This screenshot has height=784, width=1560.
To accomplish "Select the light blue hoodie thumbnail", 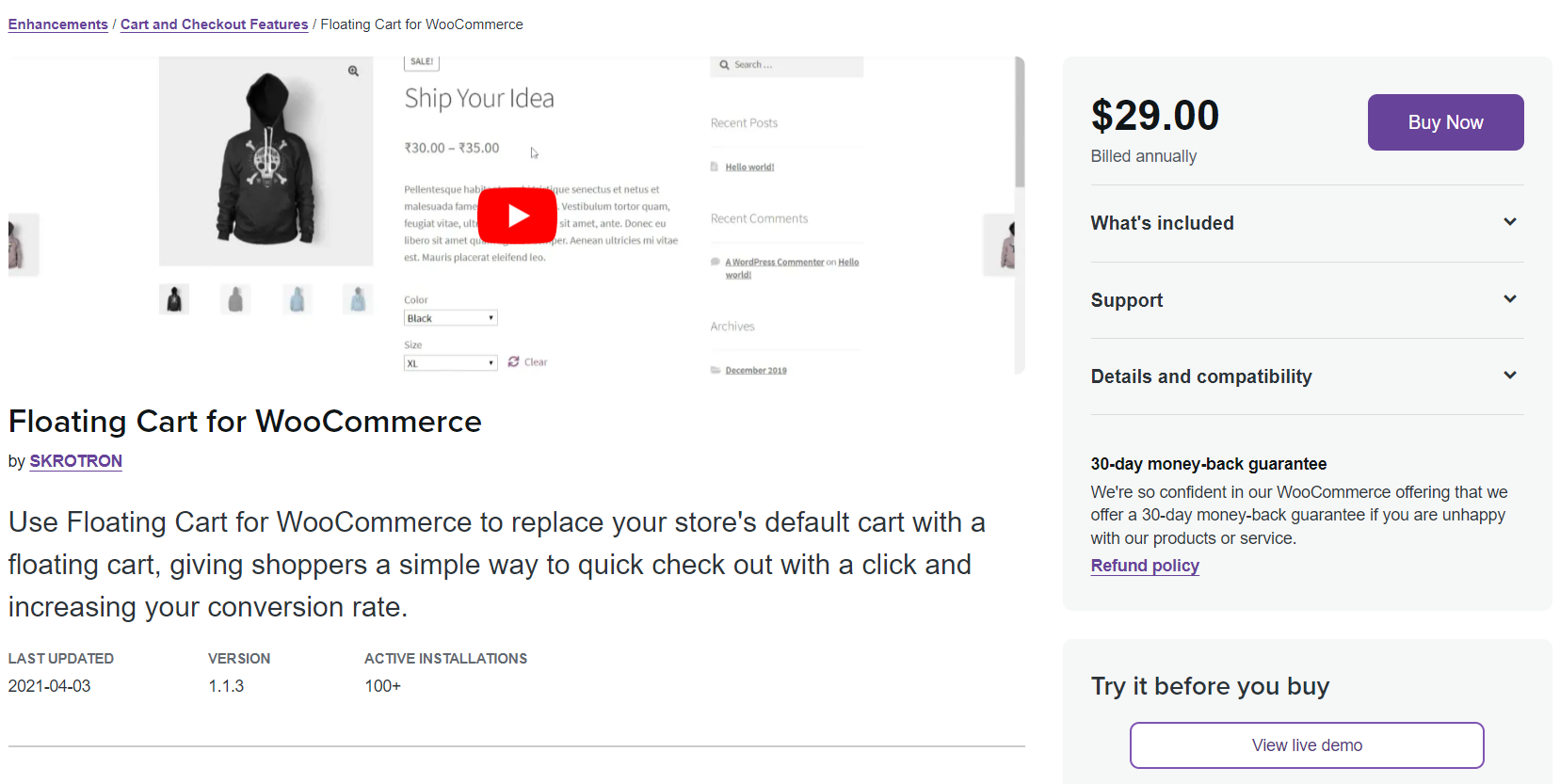I will pos(296,298).
